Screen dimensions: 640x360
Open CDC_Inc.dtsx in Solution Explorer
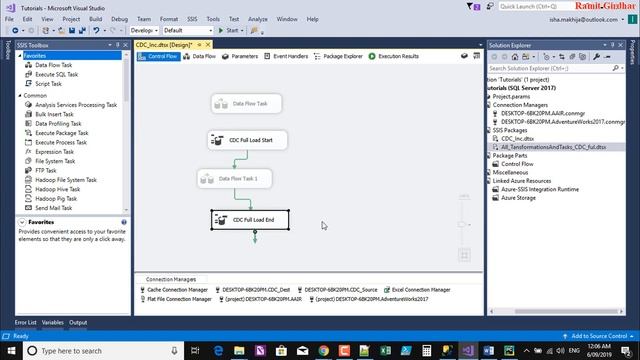[518, 139]
